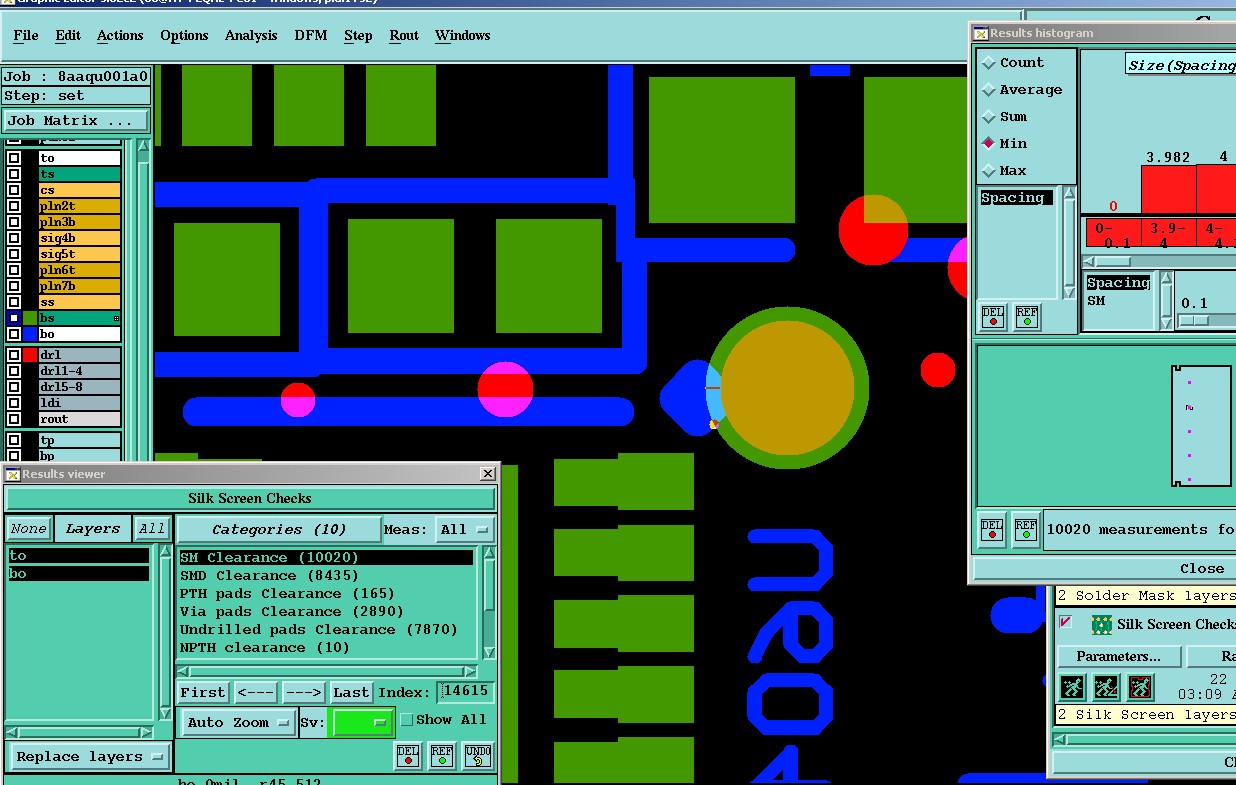Open the Auto Zoom dropdown
This screenshot has height=785, width=1236.
pyautogui.click(x=238, y=722)
